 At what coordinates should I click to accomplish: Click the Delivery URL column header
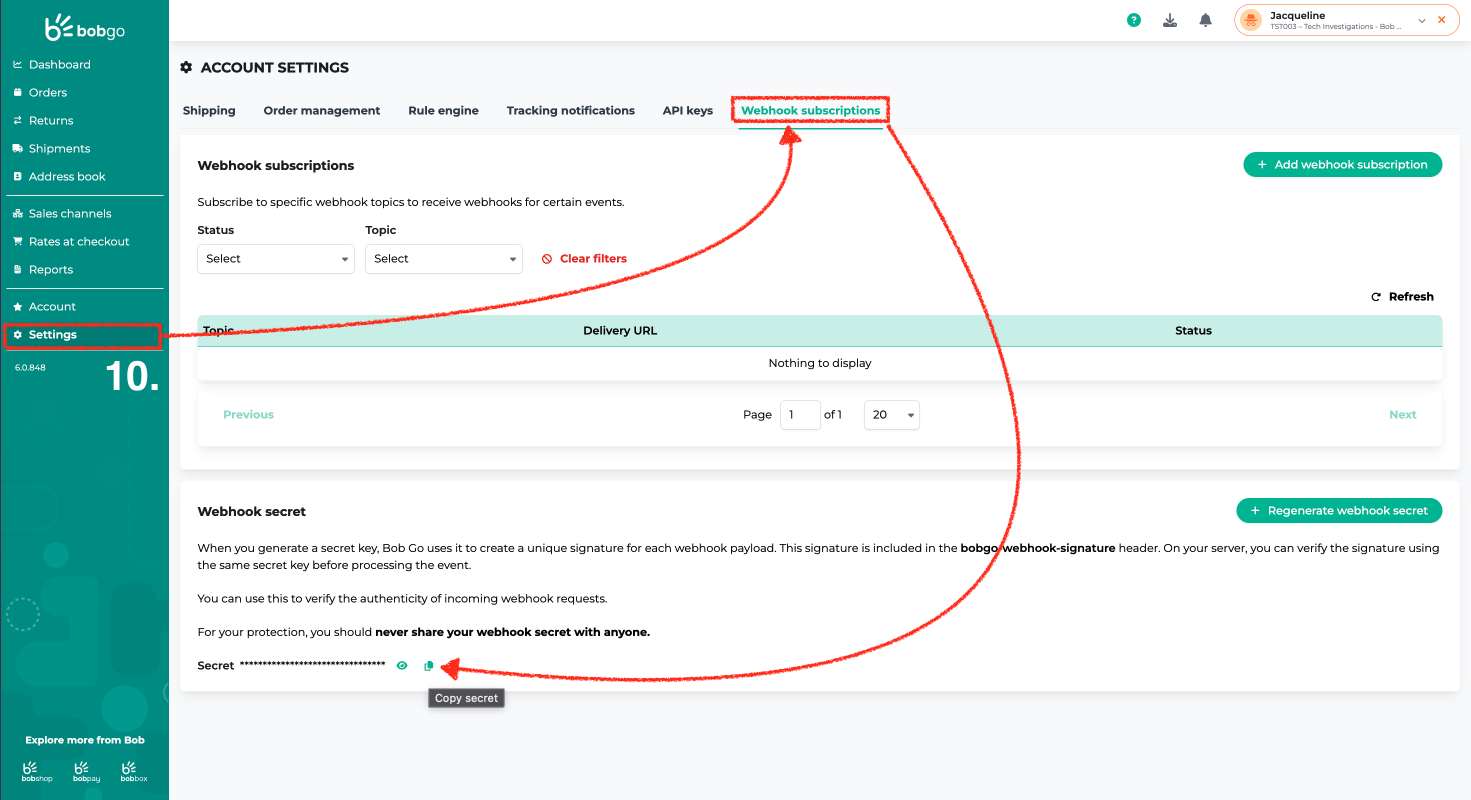coord(620,331)
